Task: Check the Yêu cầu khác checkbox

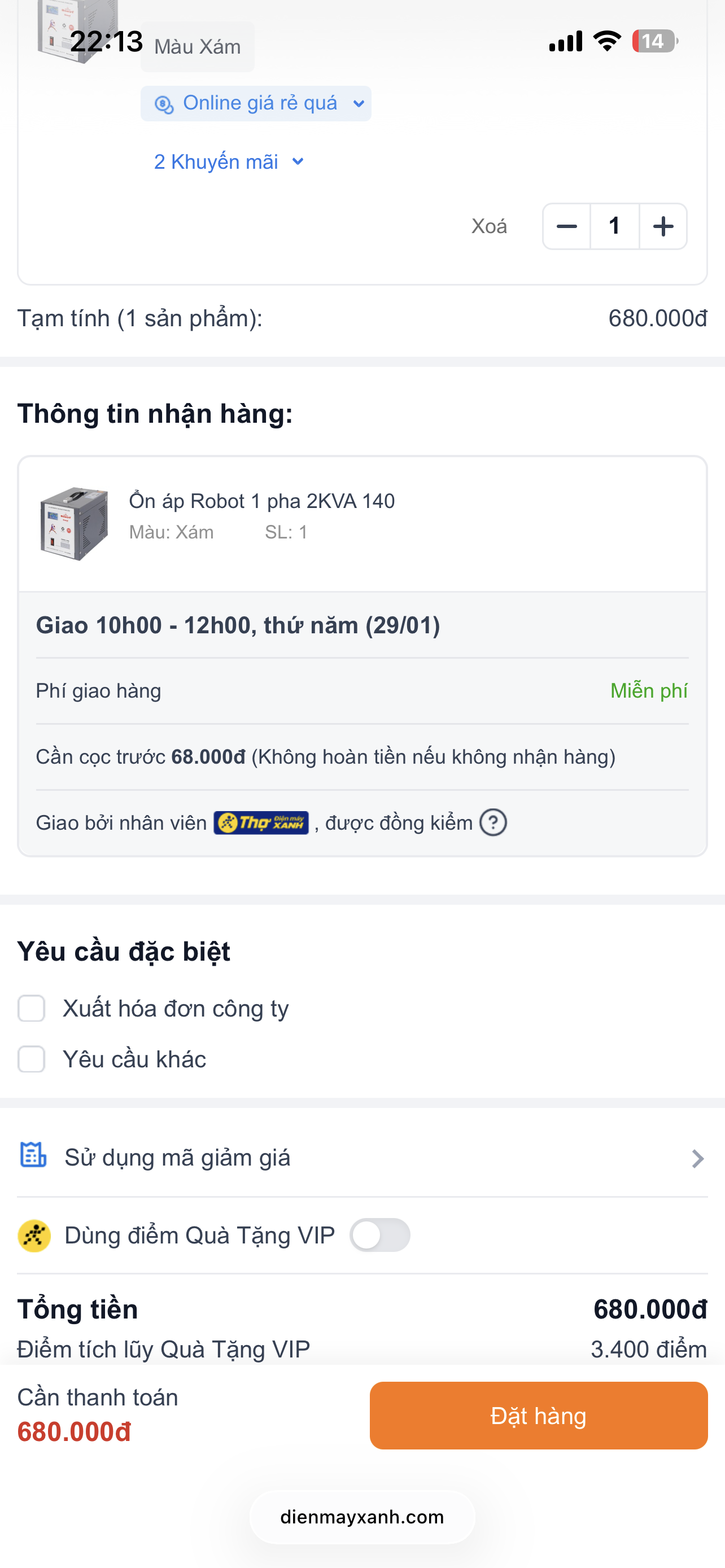Action: point(32,1059)
